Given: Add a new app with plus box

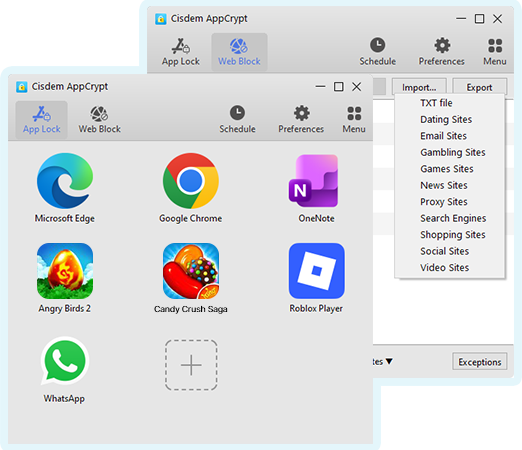Looking at the screenshot, I should 191,365.
